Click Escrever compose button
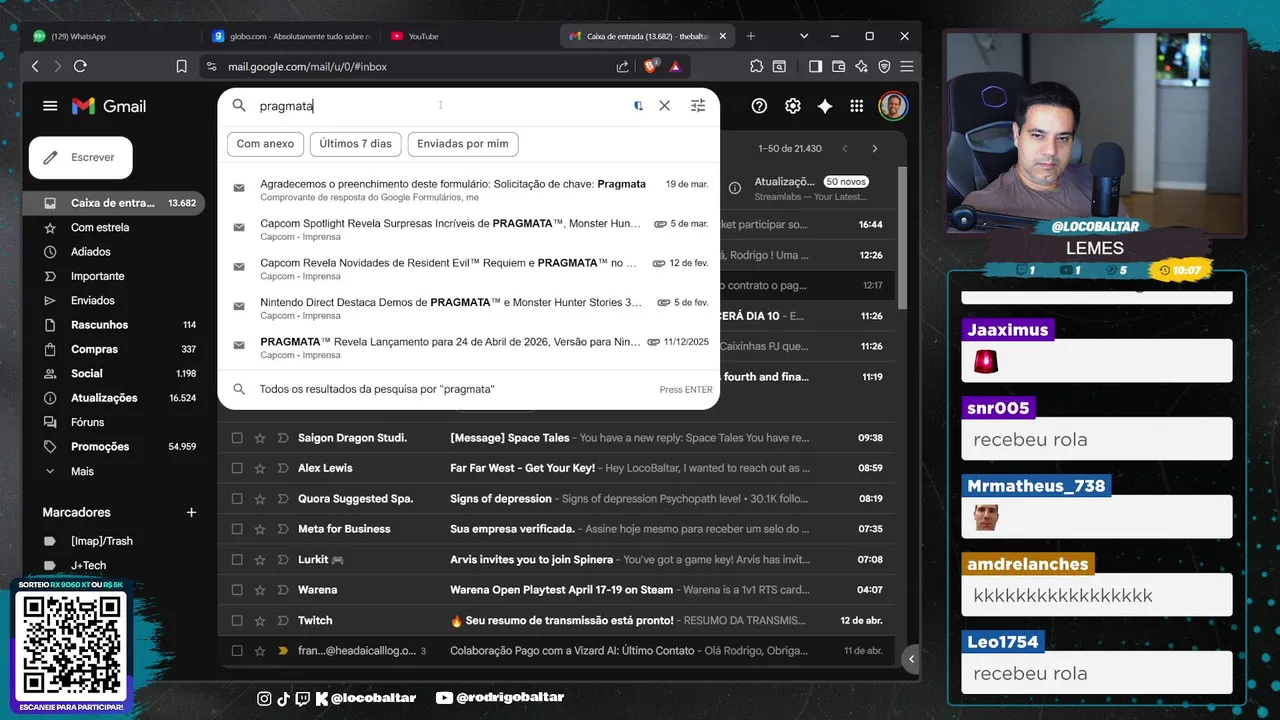This screenshot has width=1280, height=720. tap(80, 157)
